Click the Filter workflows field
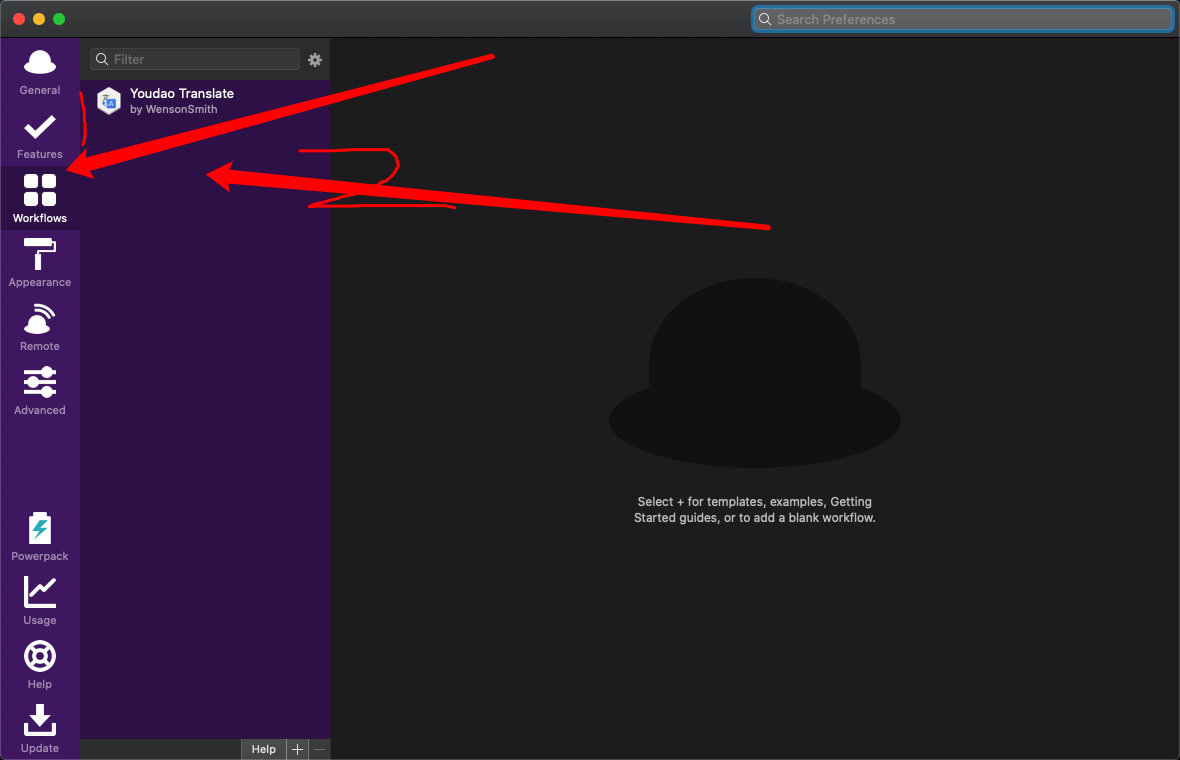 pyautogui.click(x=195, y=59)
